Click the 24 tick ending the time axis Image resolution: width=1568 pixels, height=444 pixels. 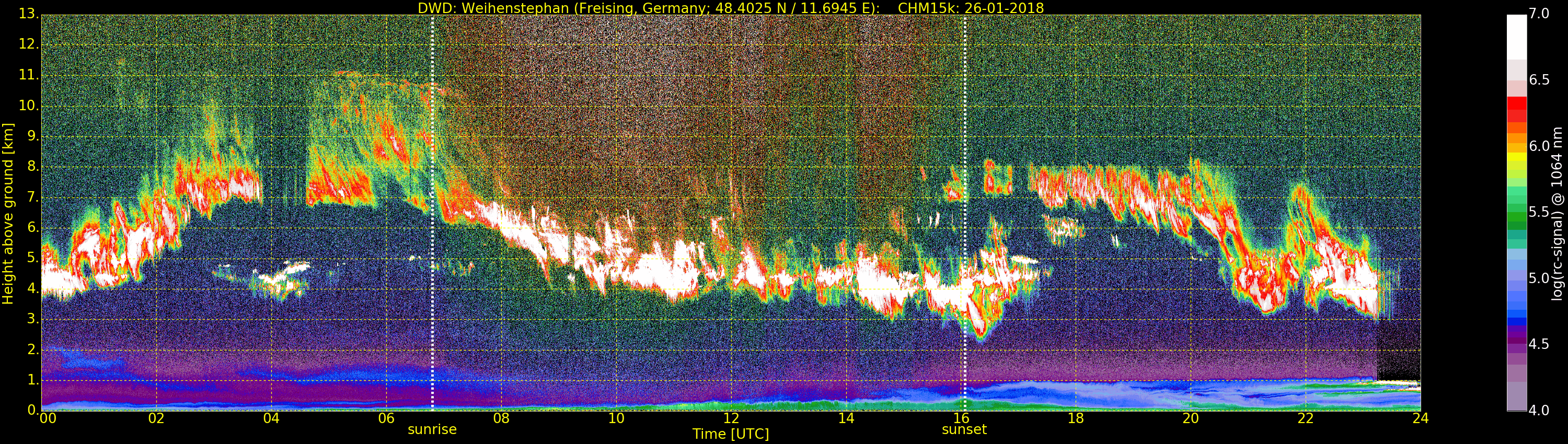point(1420,418)
